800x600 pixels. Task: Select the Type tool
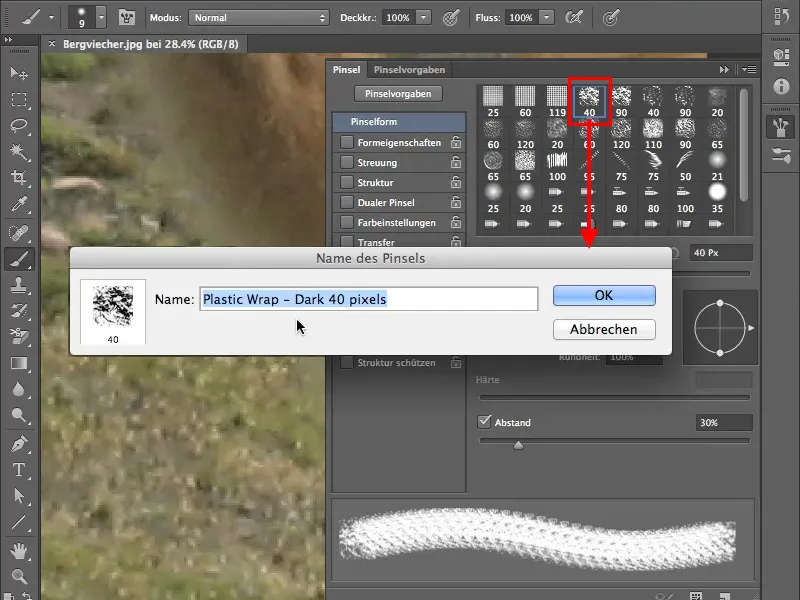click(x=19, y=469)
